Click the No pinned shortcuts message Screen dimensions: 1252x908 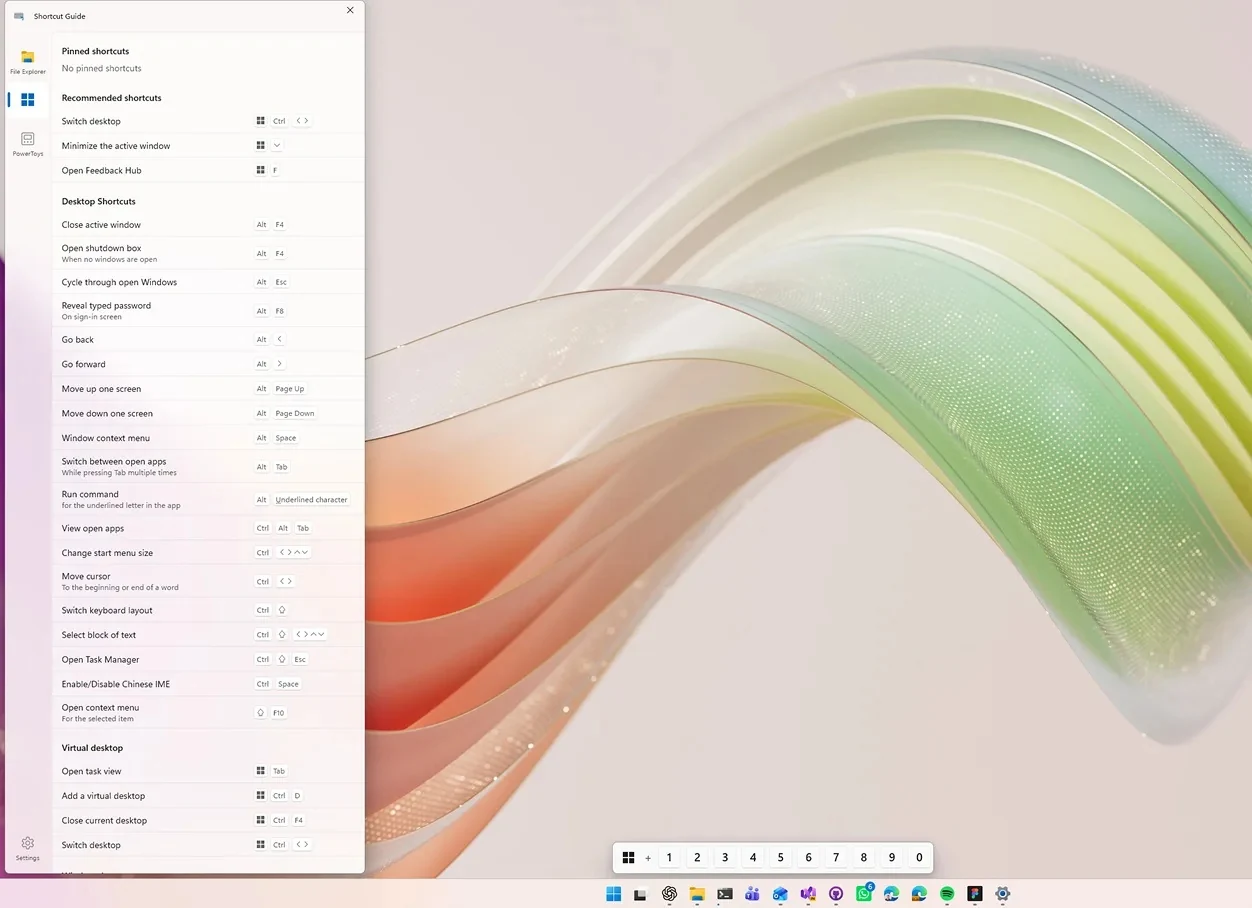[101, 68]
